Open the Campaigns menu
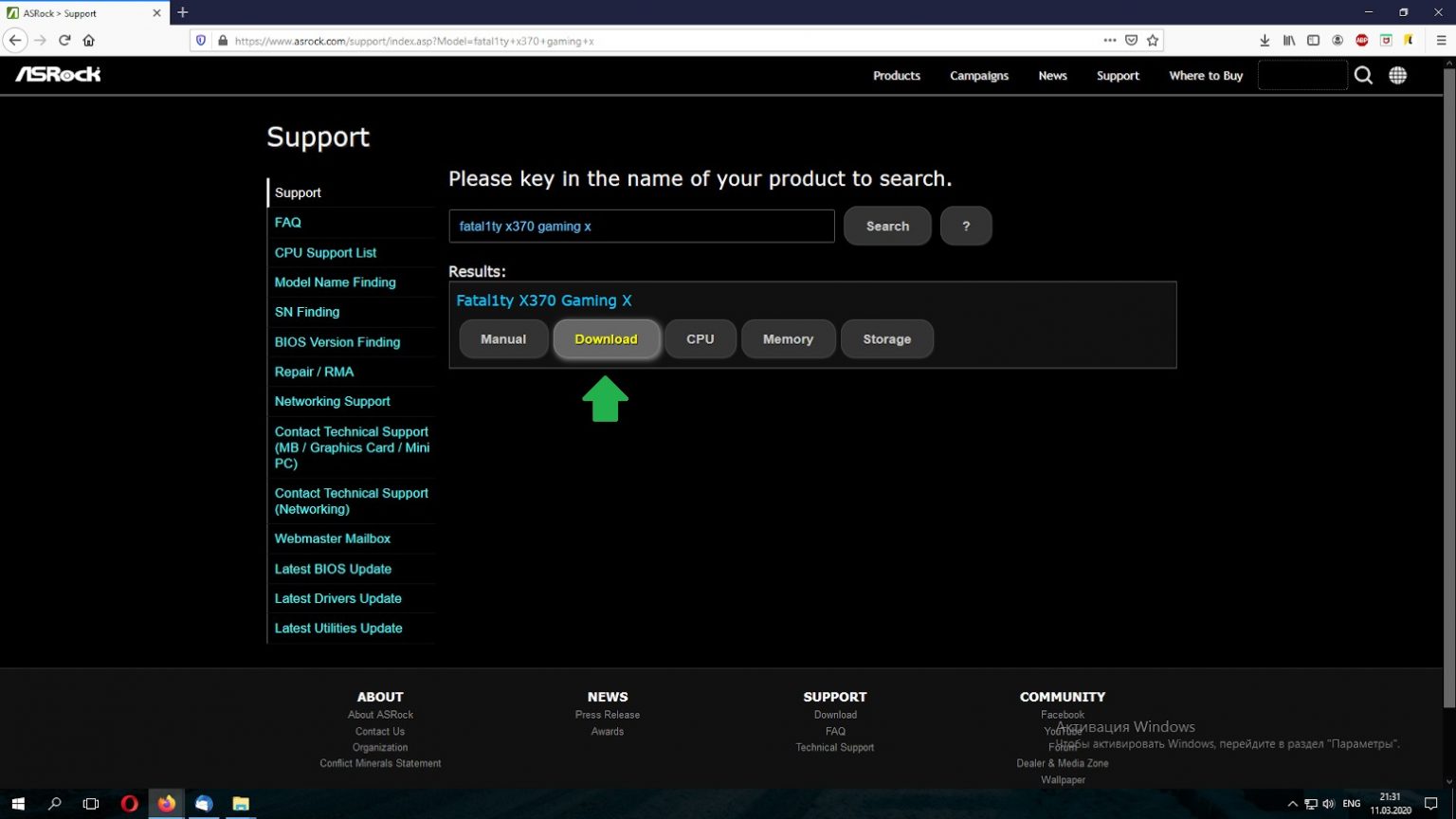Image resolution: width=1456 pixels, height=819 pixels. click(x=979, y=76)
